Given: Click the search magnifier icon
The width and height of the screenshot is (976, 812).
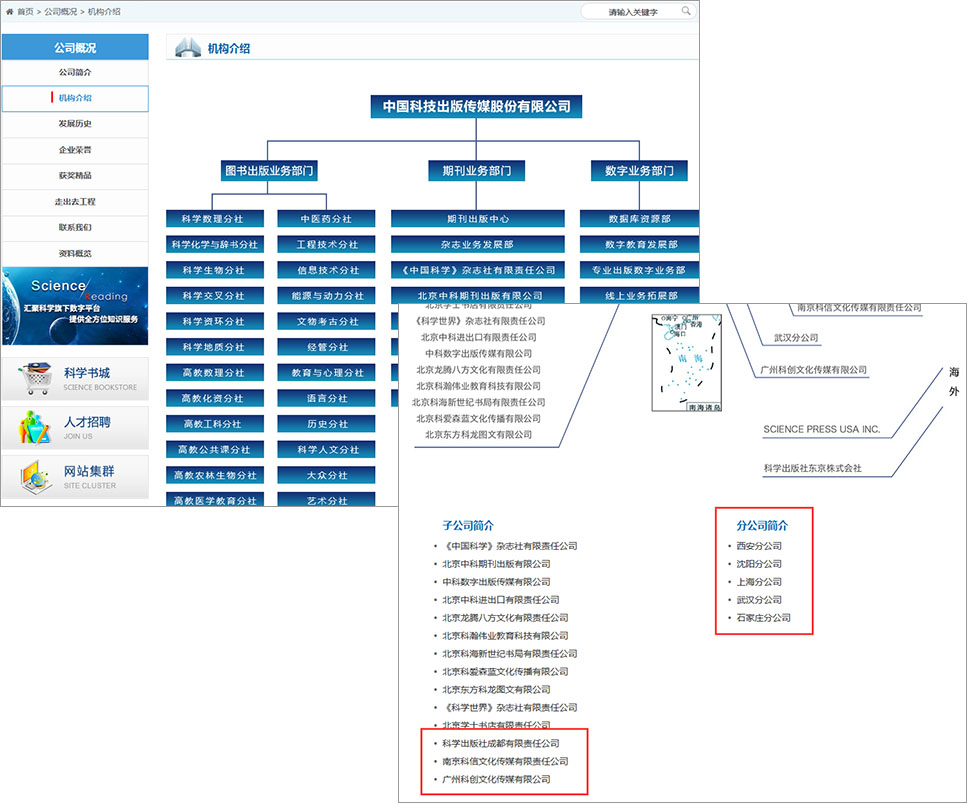Looking at the screenshot, I should point(685,11).
